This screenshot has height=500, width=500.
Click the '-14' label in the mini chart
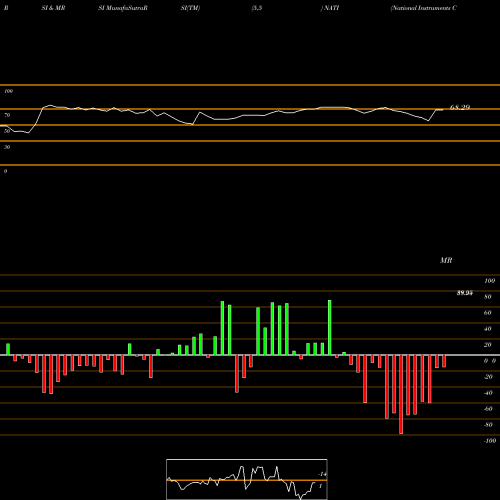tap(322, 474)
